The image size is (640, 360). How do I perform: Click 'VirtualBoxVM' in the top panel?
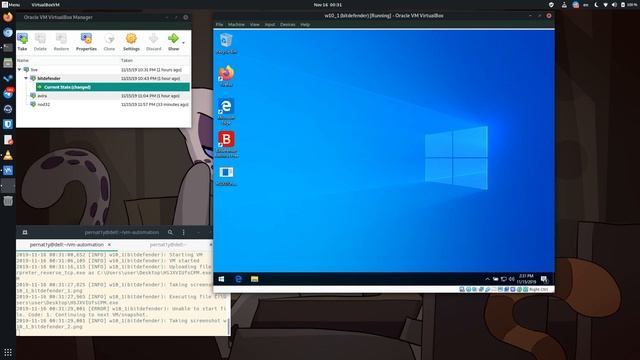click(x=45, y=5)
